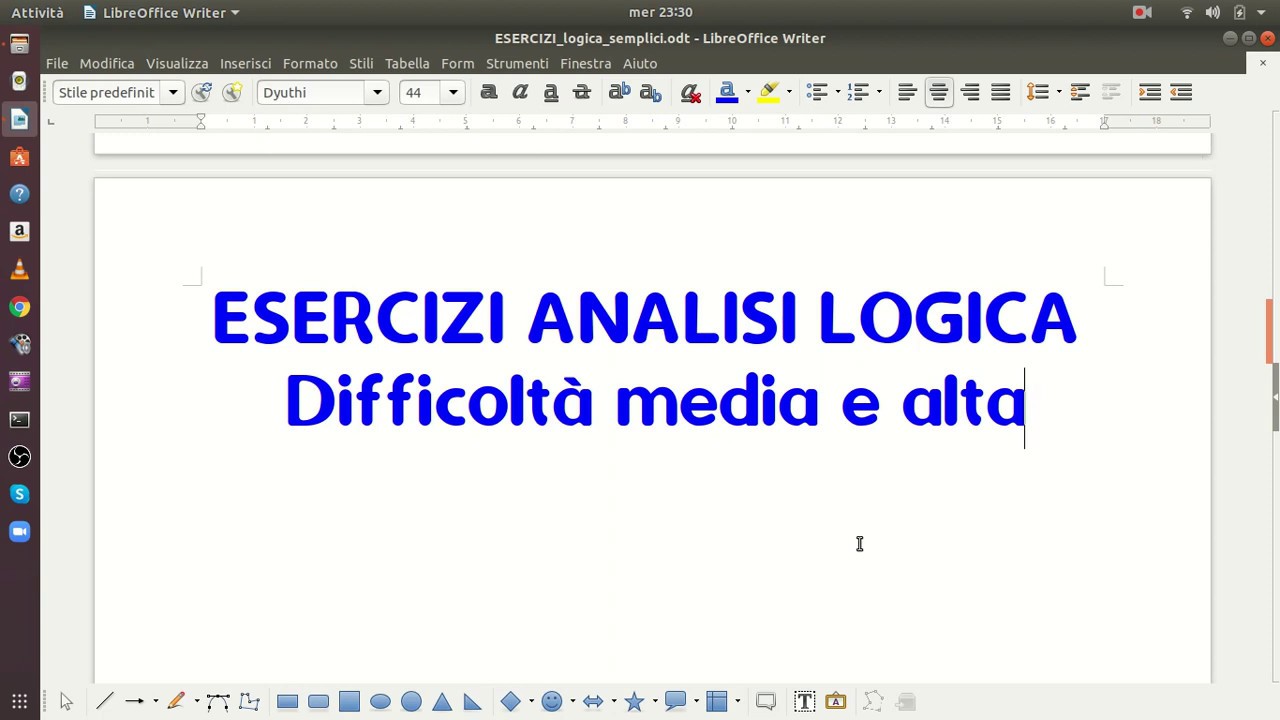Choose the Select arrow tool
1280x720 pixels.
[66, 701]
